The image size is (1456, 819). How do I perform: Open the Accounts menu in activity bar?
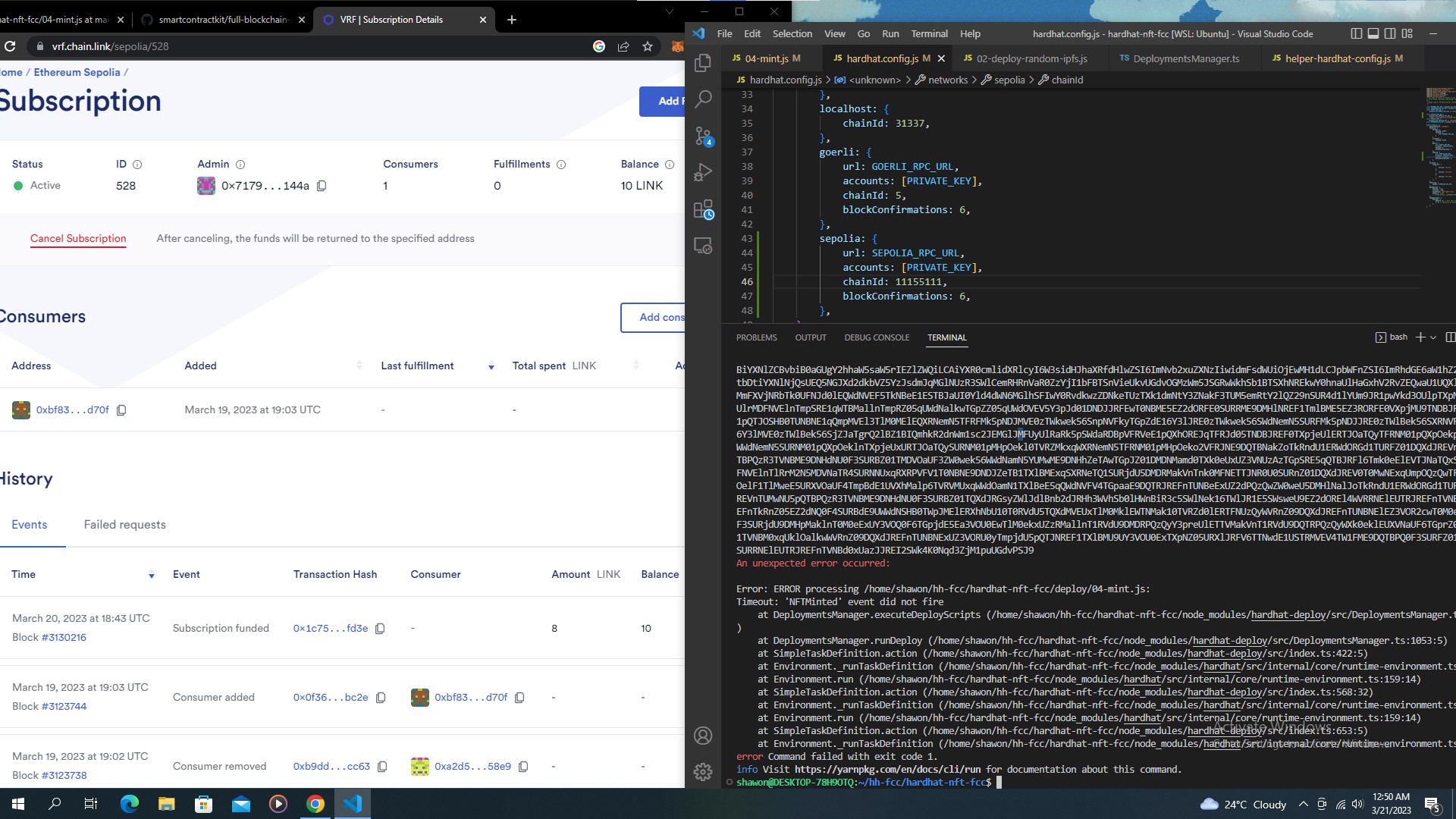coord(703,736)
